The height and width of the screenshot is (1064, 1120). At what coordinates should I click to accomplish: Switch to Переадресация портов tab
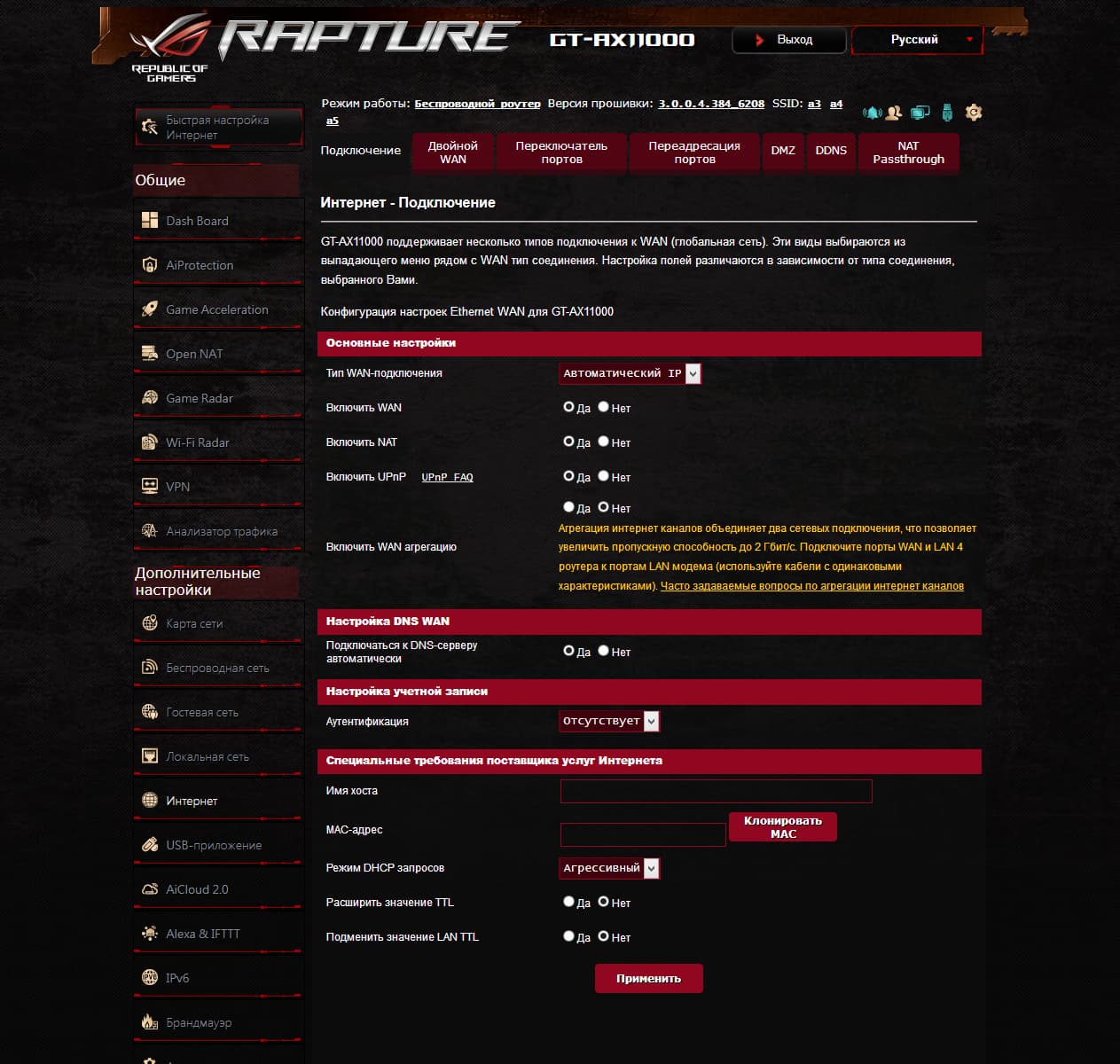tap(694, 153)
